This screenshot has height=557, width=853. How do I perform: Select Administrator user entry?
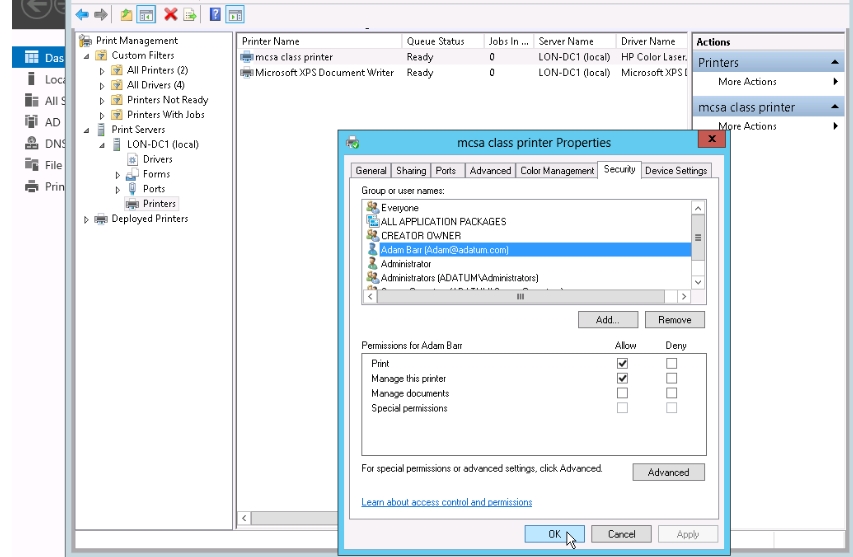[x=406, y=264]
